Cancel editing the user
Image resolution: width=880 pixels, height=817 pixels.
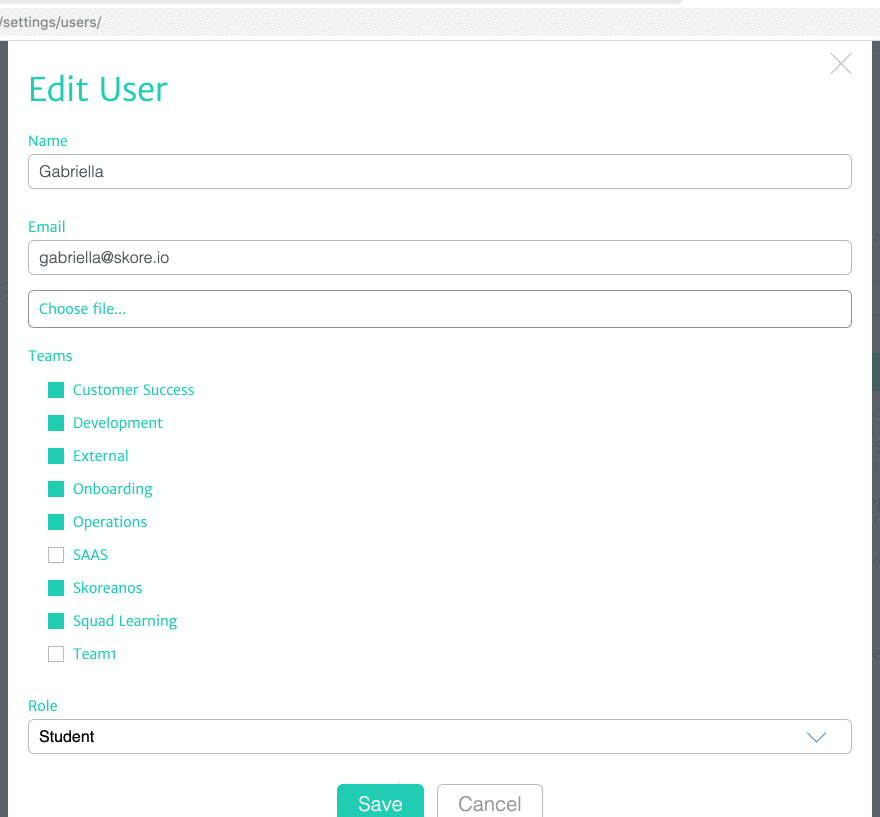click(490, 801)
